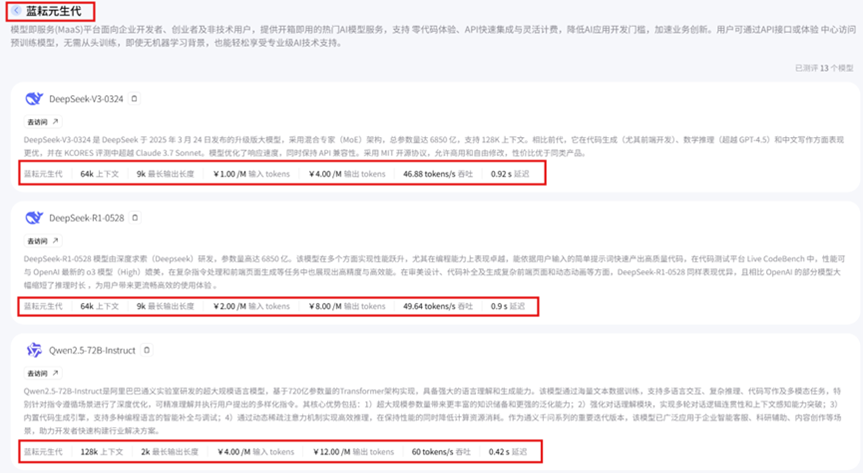
Task: Click 蓝耘元生代 provider label in DeepSeek-V3-0324 row
Action: click(x=43, y=173)
